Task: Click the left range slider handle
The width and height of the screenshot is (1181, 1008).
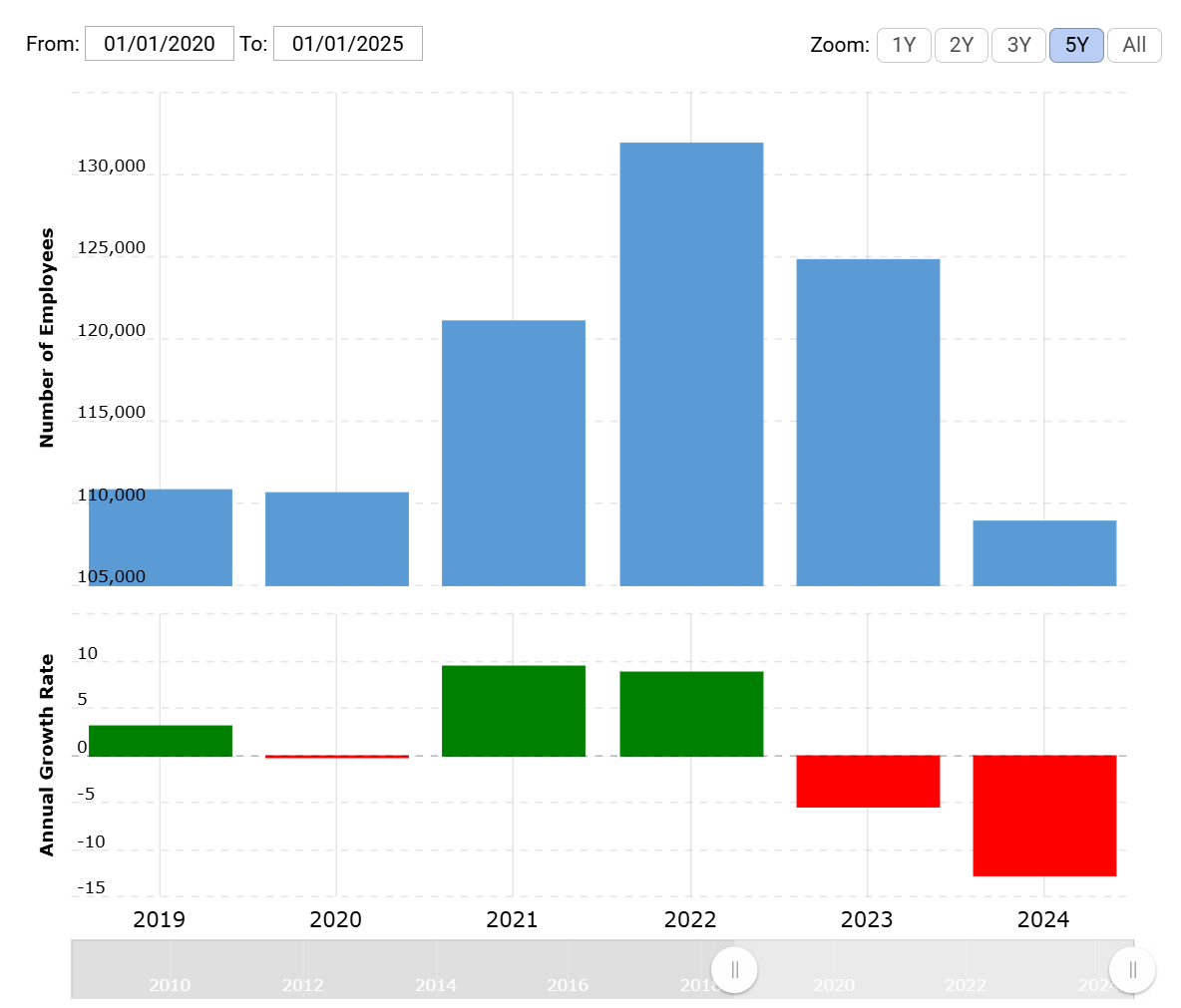Action: (x=734, y=969)
